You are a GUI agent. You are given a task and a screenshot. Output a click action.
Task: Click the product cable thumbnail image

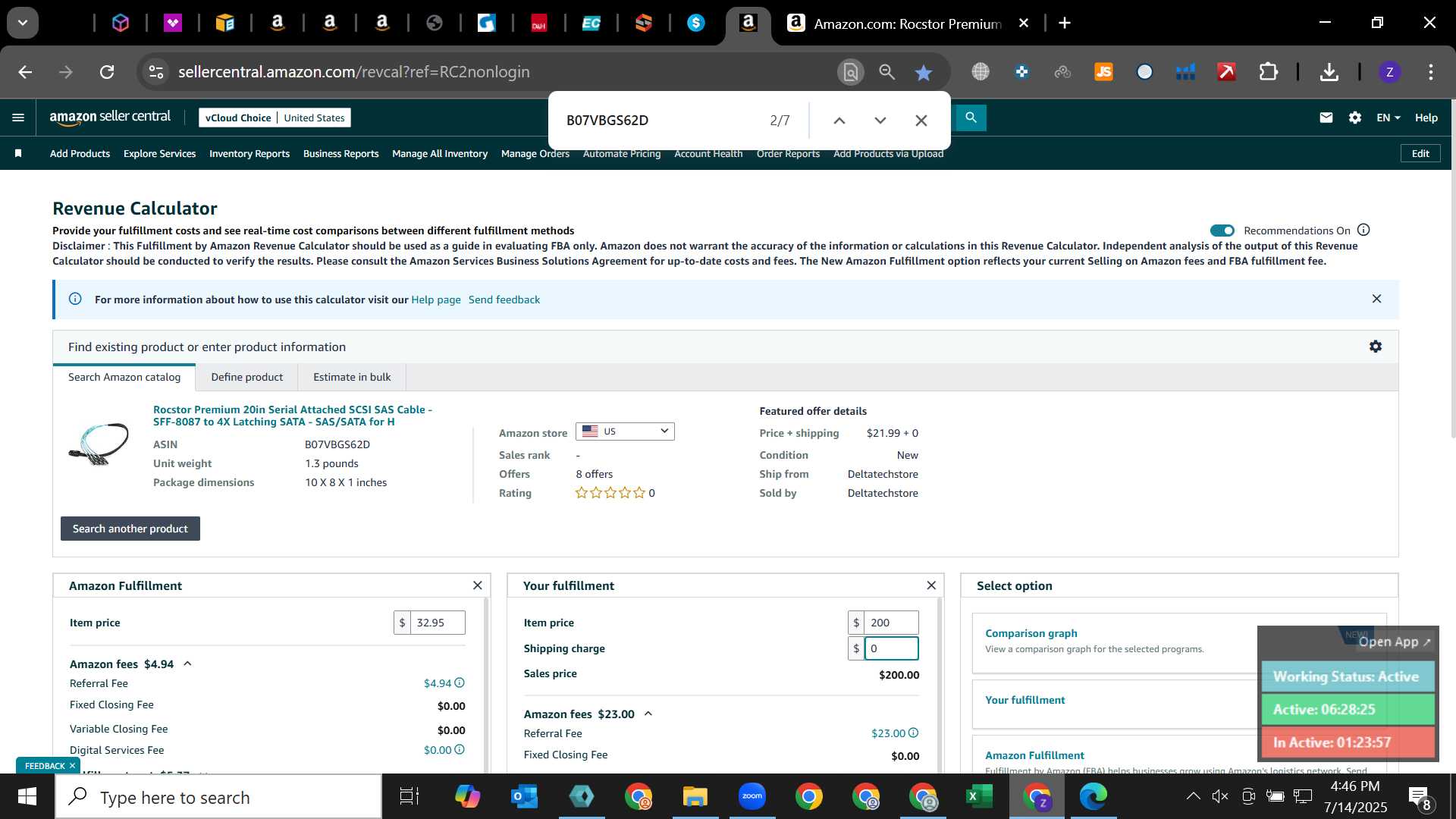coord(99,443)
